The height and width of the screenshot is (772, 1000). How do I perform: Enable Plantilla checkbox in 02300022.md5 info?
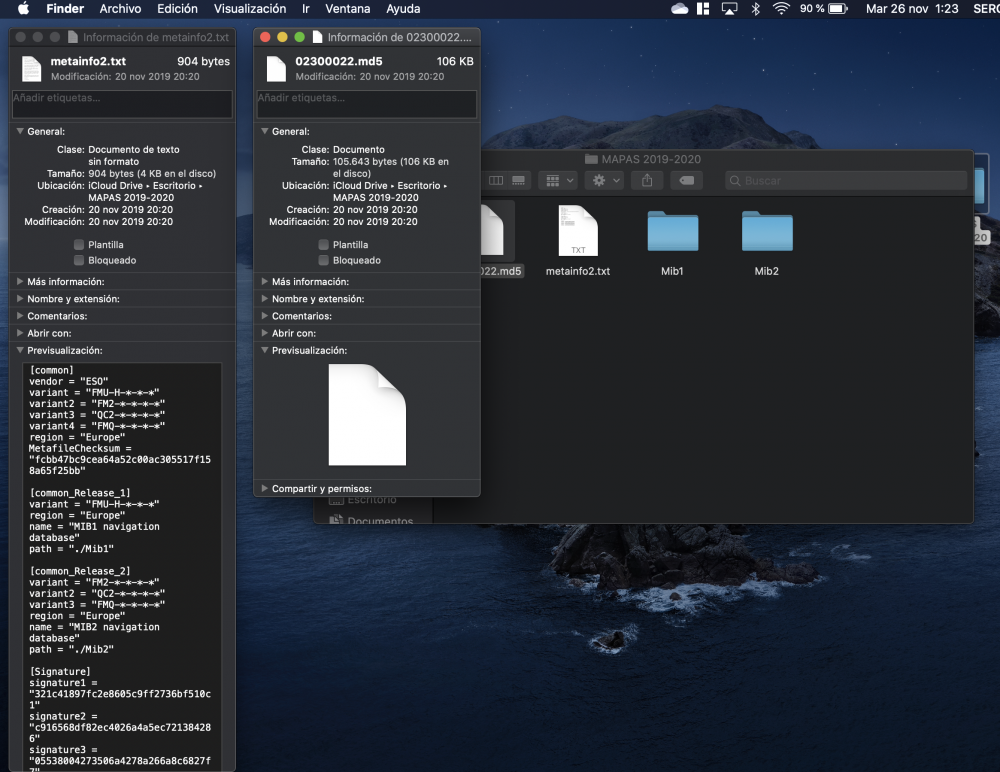323,244
